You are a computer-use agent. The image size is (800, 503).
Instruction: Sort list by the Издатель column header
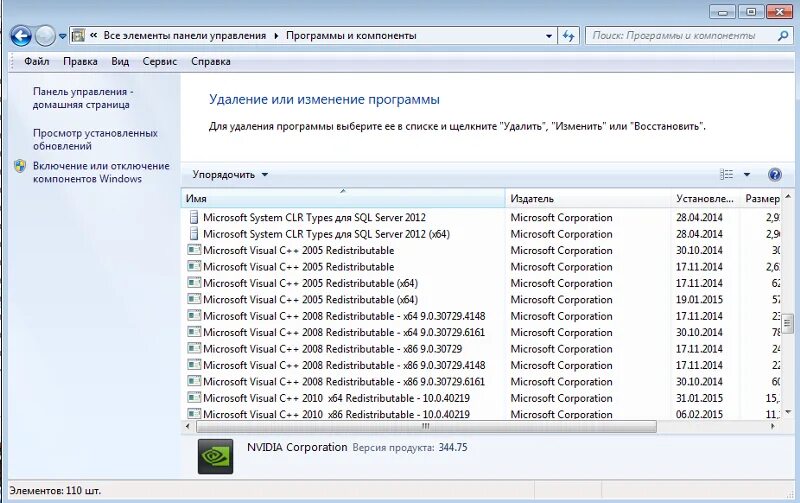588,198
